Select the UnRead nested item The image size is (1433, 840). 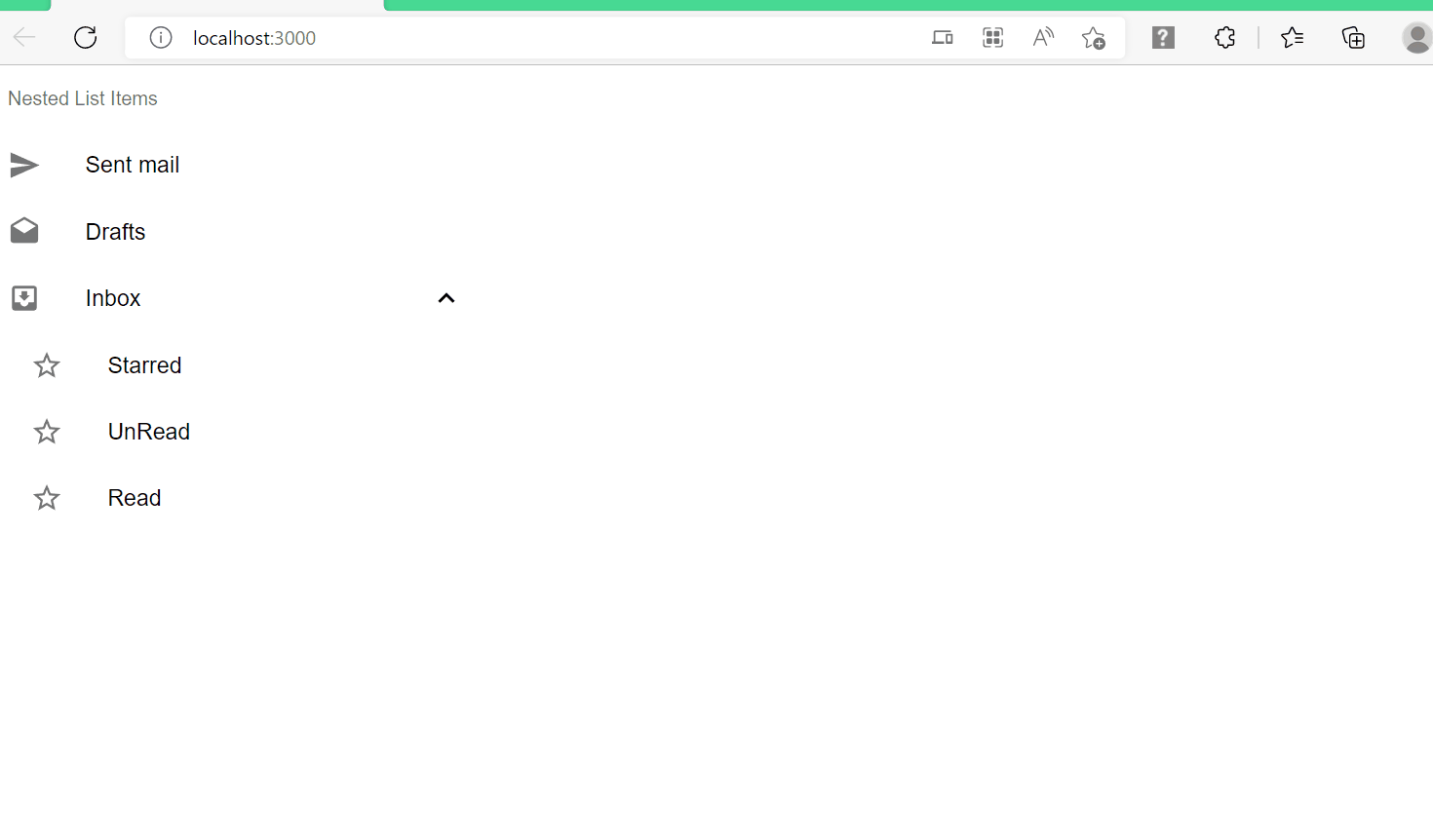pyautogui.click(x=236, y=432)
